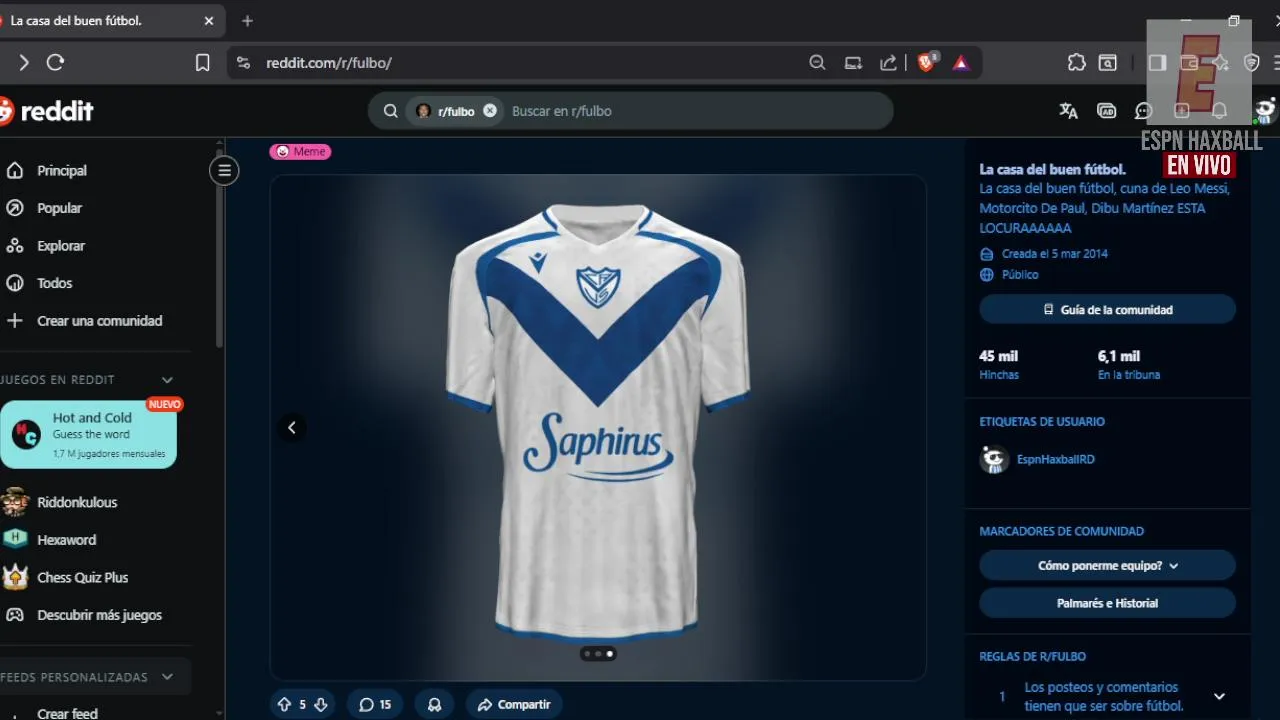Open the extensions puzzle icon
This screenshot has width=1280, height=720.
click(1076, 63)
